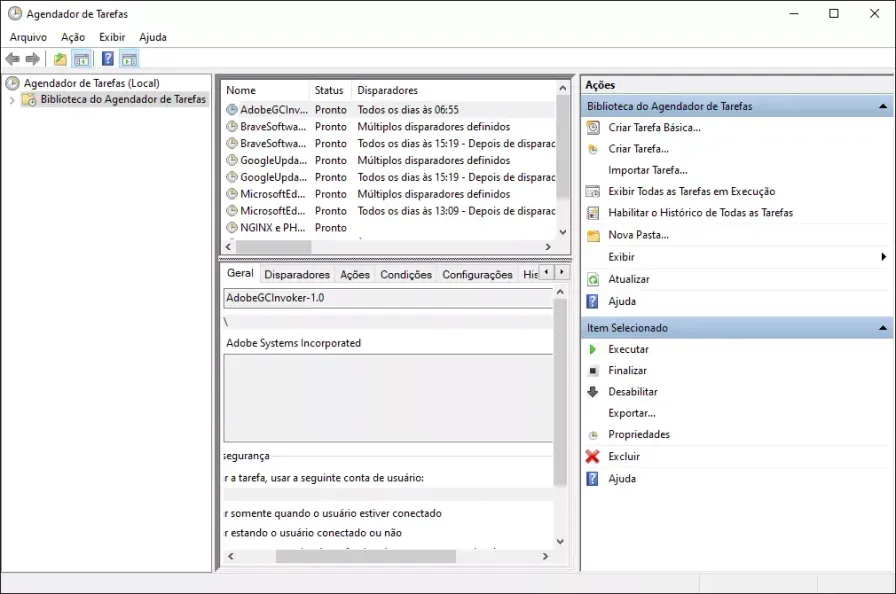Click the forward arrow toolbar icon
The image size is (896, 594).
33,59
